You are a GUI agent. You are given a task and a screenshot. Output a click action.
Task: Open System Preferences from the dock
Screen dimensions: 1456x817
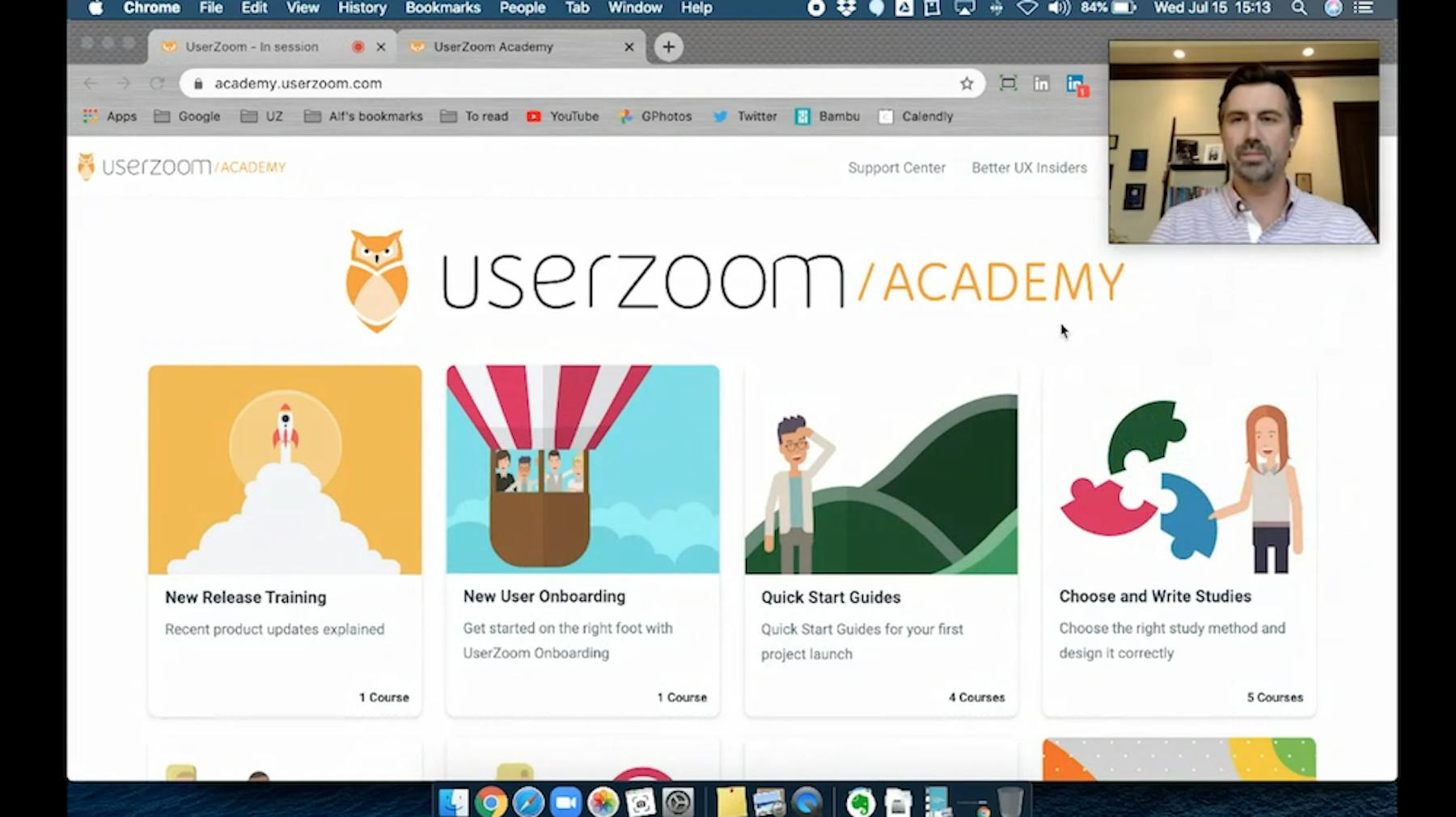pyautogui.click(x=678, y=802)
